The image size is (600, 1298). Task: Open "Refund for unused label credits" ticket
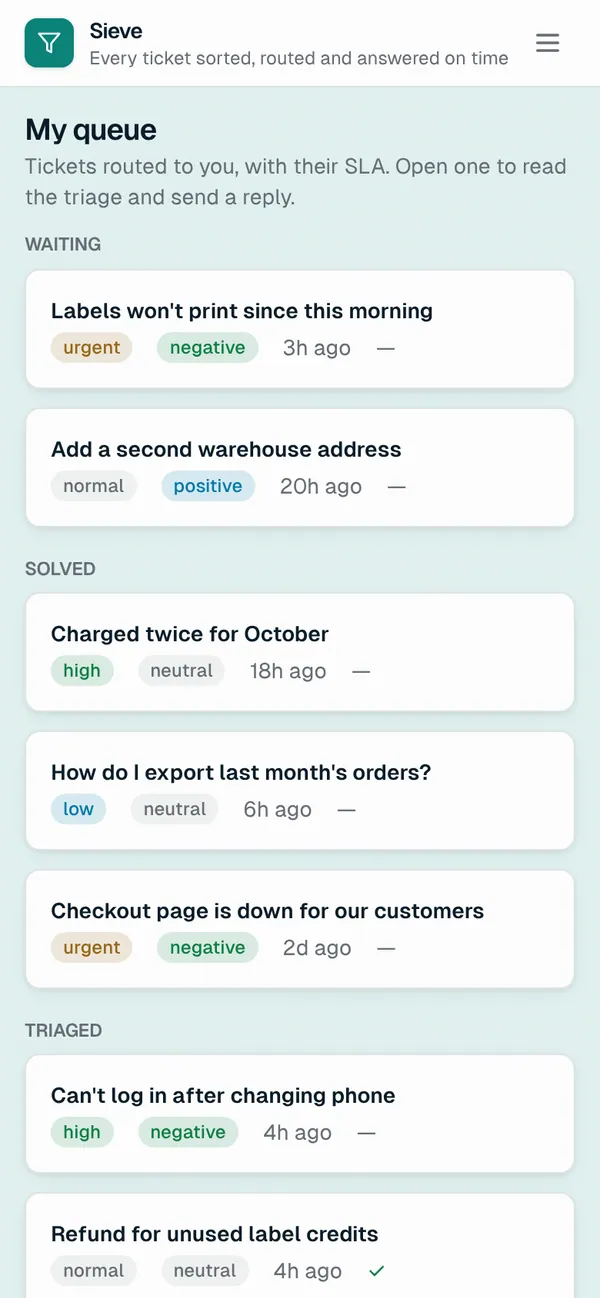click(300, 1246)
